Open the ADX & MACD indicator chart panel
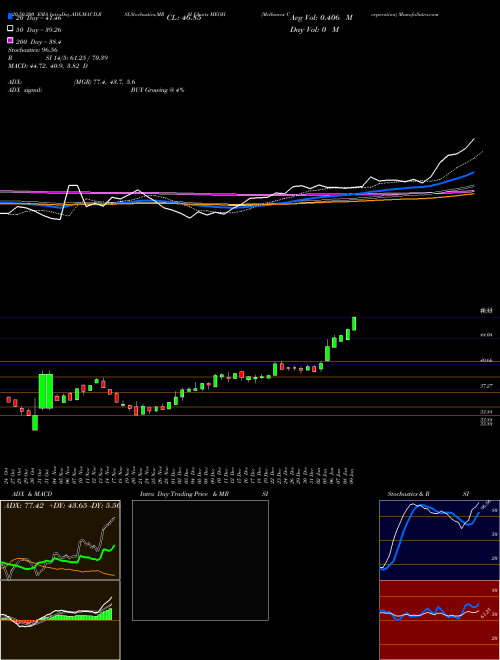The width and height of the screenshot is (500, 660). [60, 540]
